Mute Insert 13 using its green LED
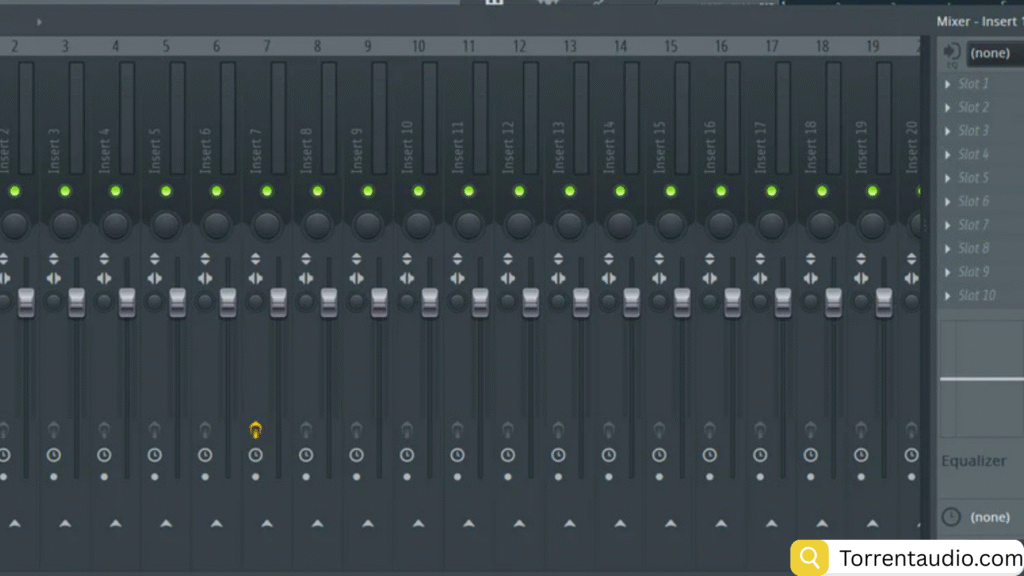The height and width of the screenshot is (576, 1024). [570, 191]
